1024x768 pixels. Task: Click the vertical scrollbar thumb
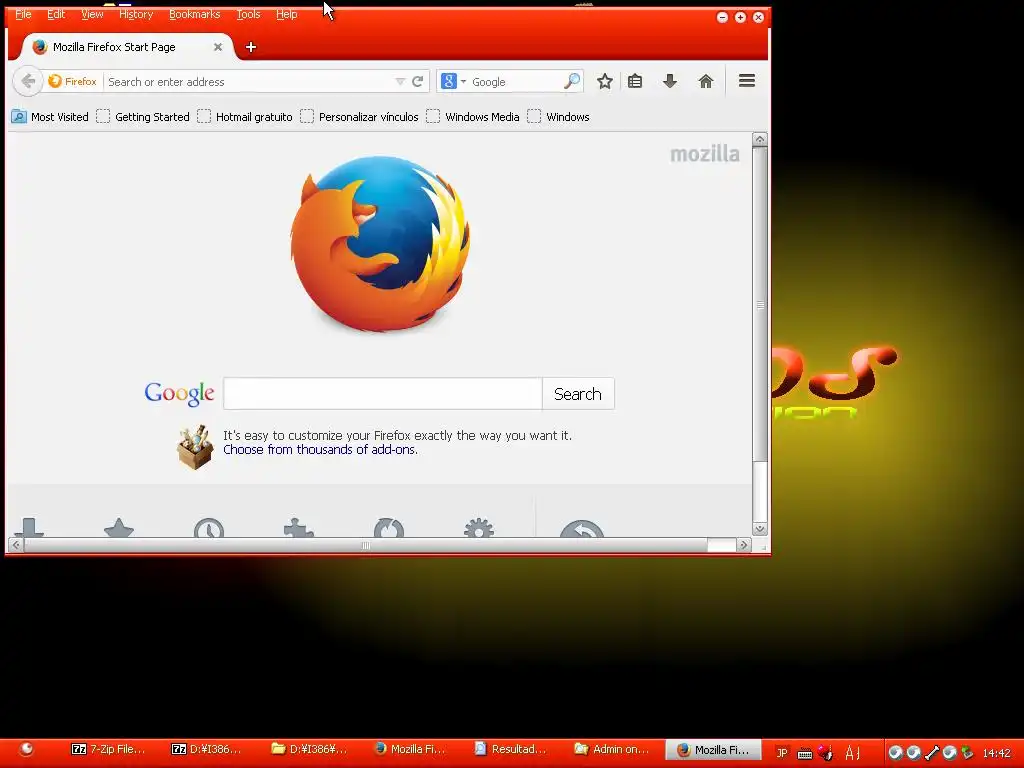[x=760, y=304]
